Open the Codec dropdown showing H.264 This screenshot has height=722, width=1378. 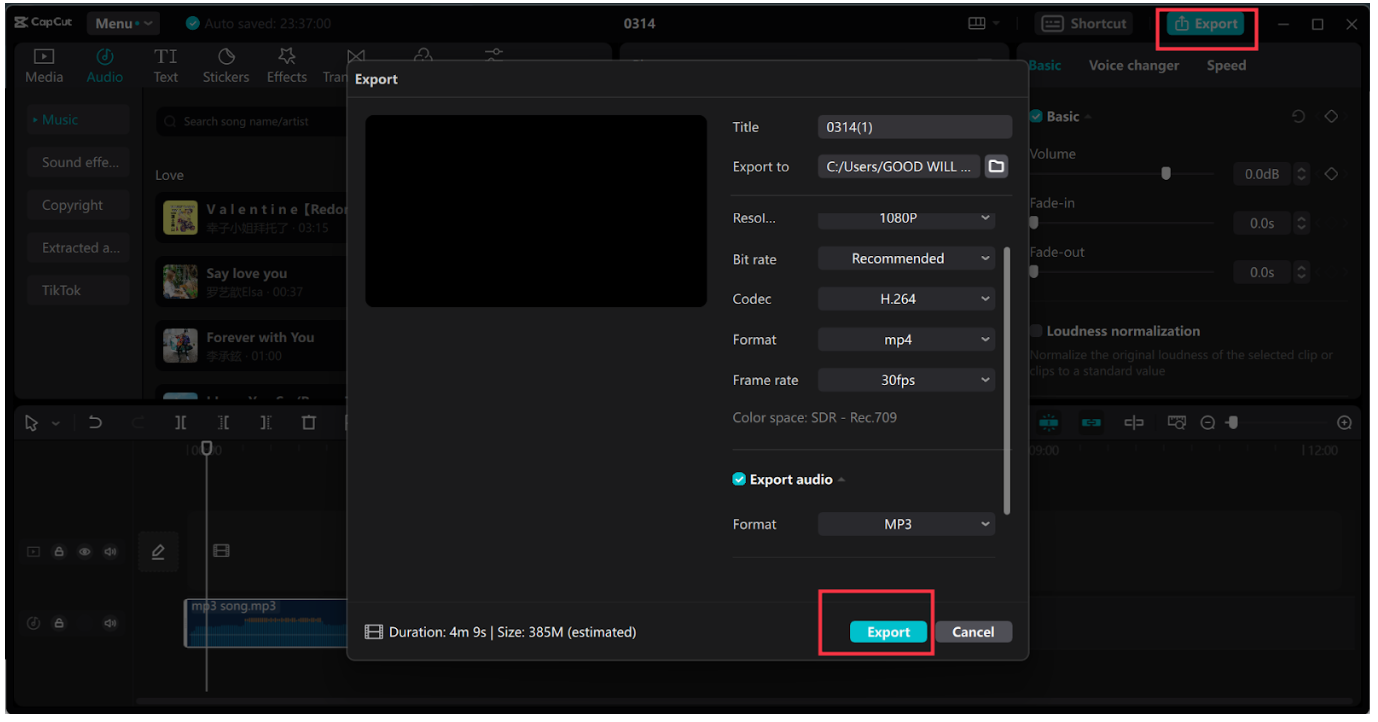coord(905,298)
